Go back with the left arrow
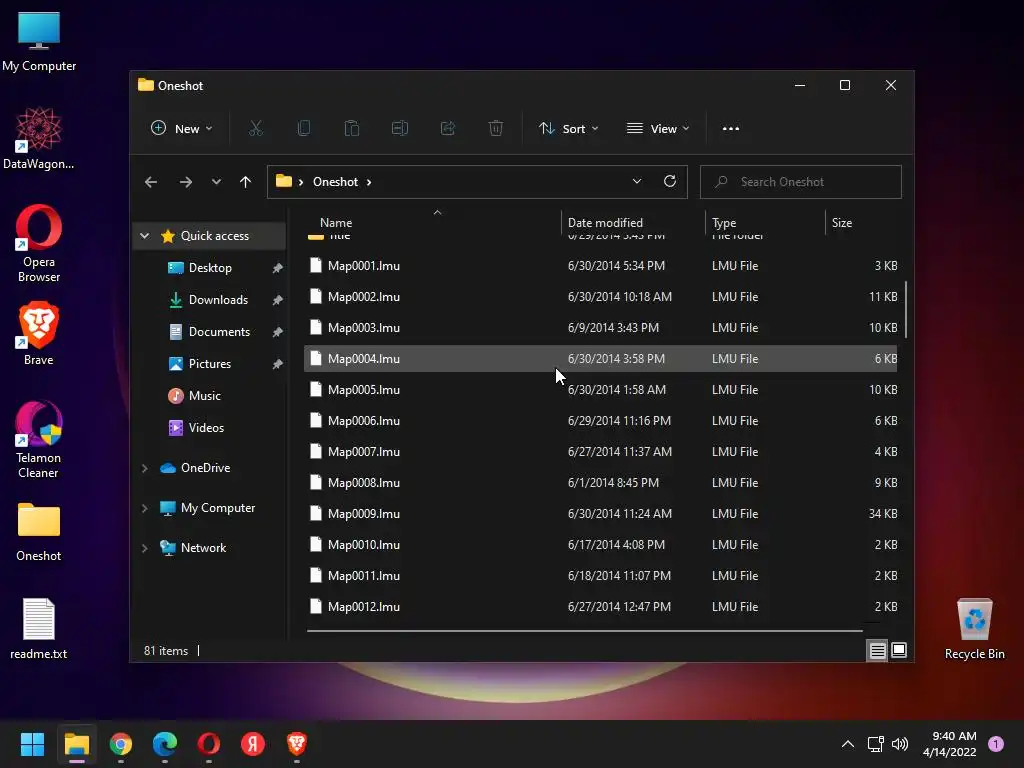The image size is (1024, 768). pyautogui.click(x=151, y=182)
